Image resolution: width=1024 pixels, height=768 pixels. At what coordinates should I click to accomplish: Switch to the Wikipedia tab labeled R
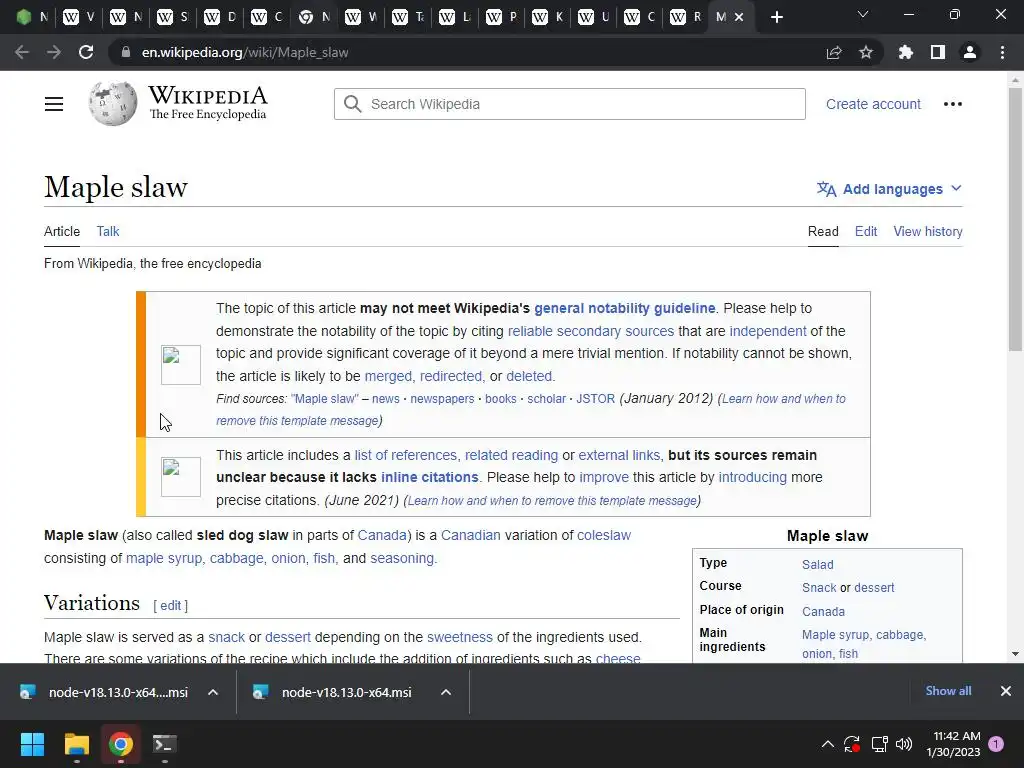687,17
